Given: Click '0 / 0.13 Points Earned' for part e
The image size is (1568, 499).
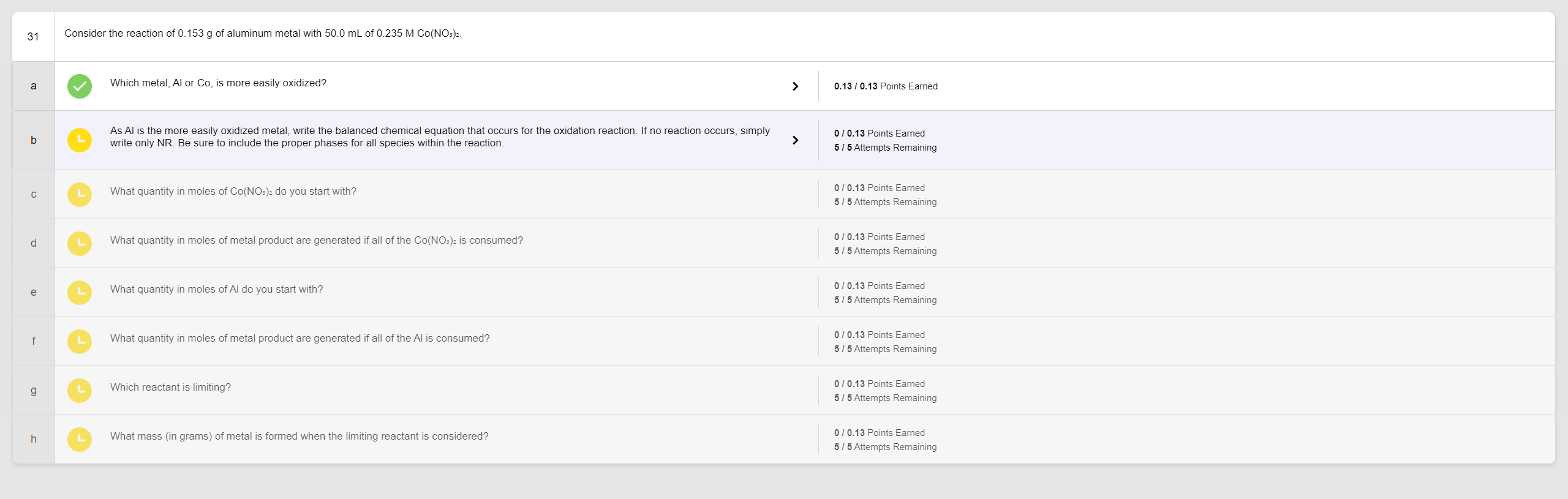Looking at the screenshot, I should click(880, 286).
